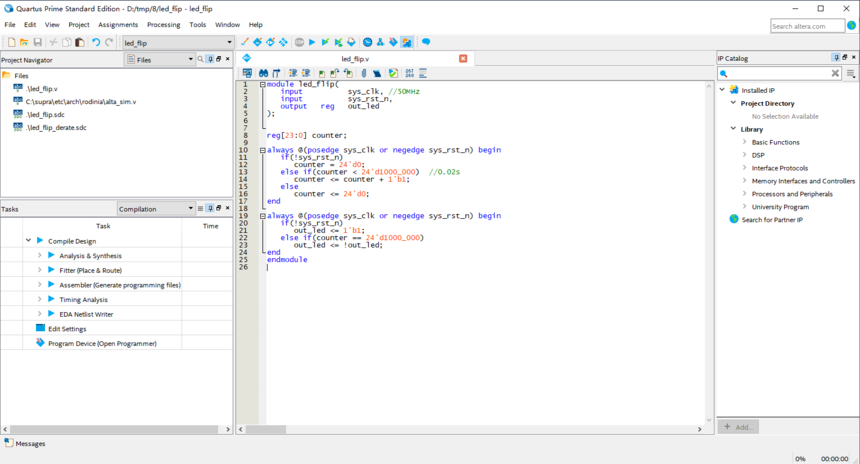
Task: Toggle pin on Project Navigator panel
Action: pyautogui.click(x=210, y=59)
